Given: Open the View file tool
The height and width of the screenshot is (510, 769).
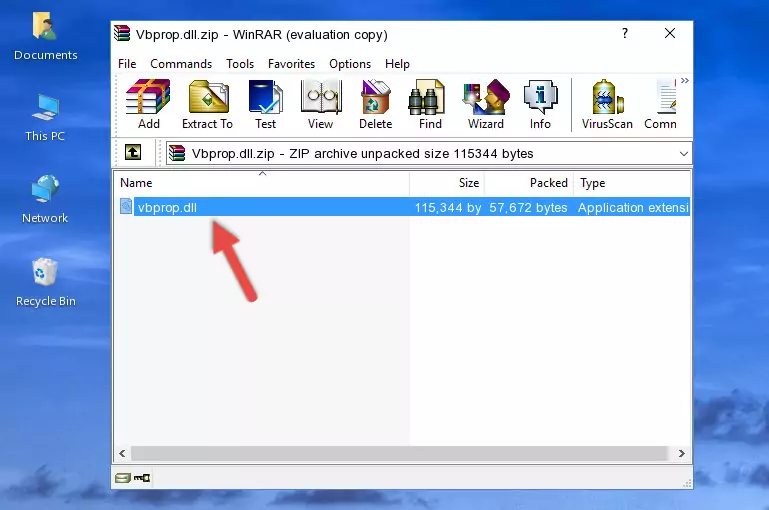Looking at the screenshot, I should 321,104.
